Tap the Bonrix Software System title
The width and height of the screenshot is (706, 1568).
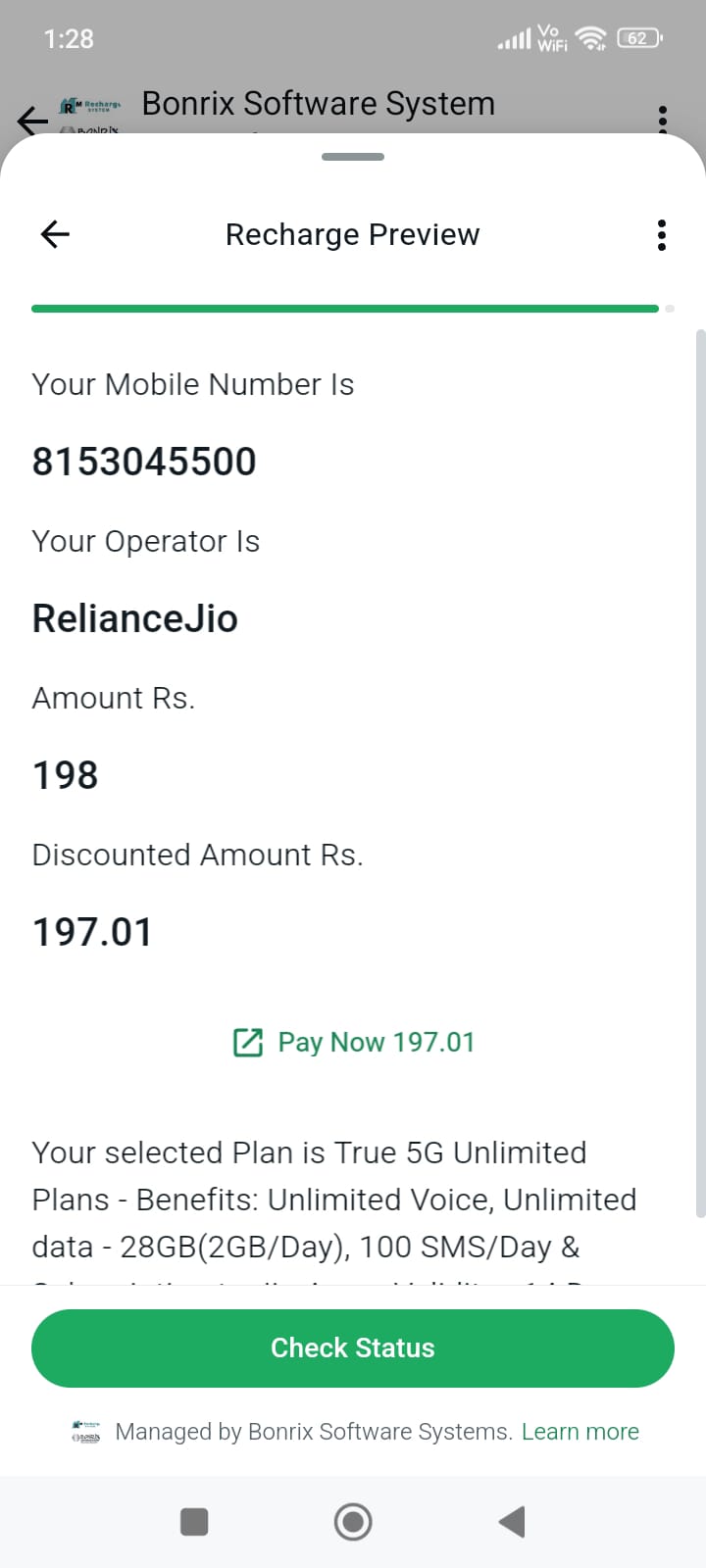pyautogui.click(x=319, y=104)
